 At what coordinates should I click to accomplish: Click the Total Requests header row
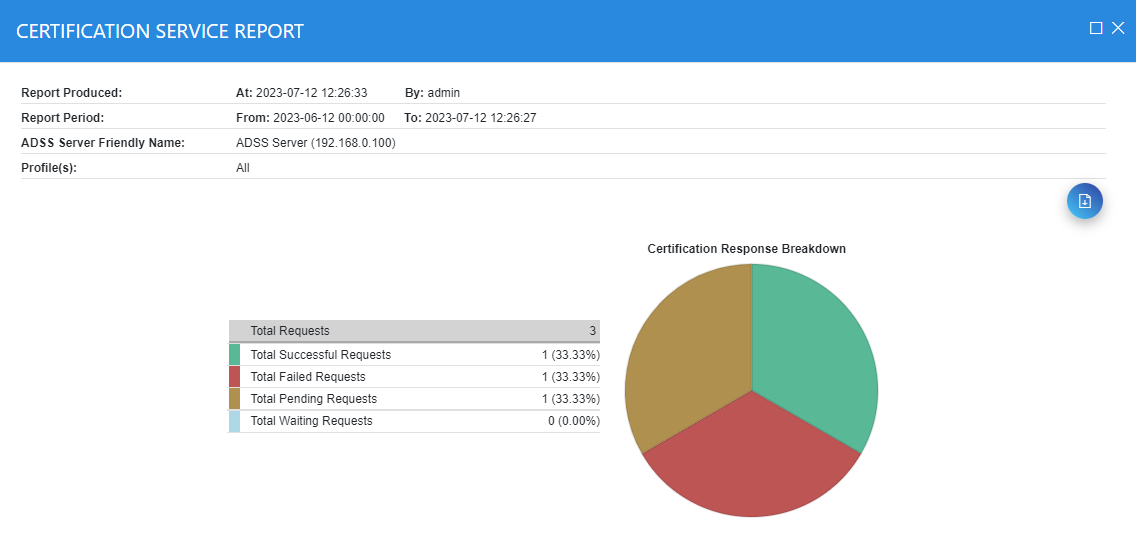click(414, 331)
